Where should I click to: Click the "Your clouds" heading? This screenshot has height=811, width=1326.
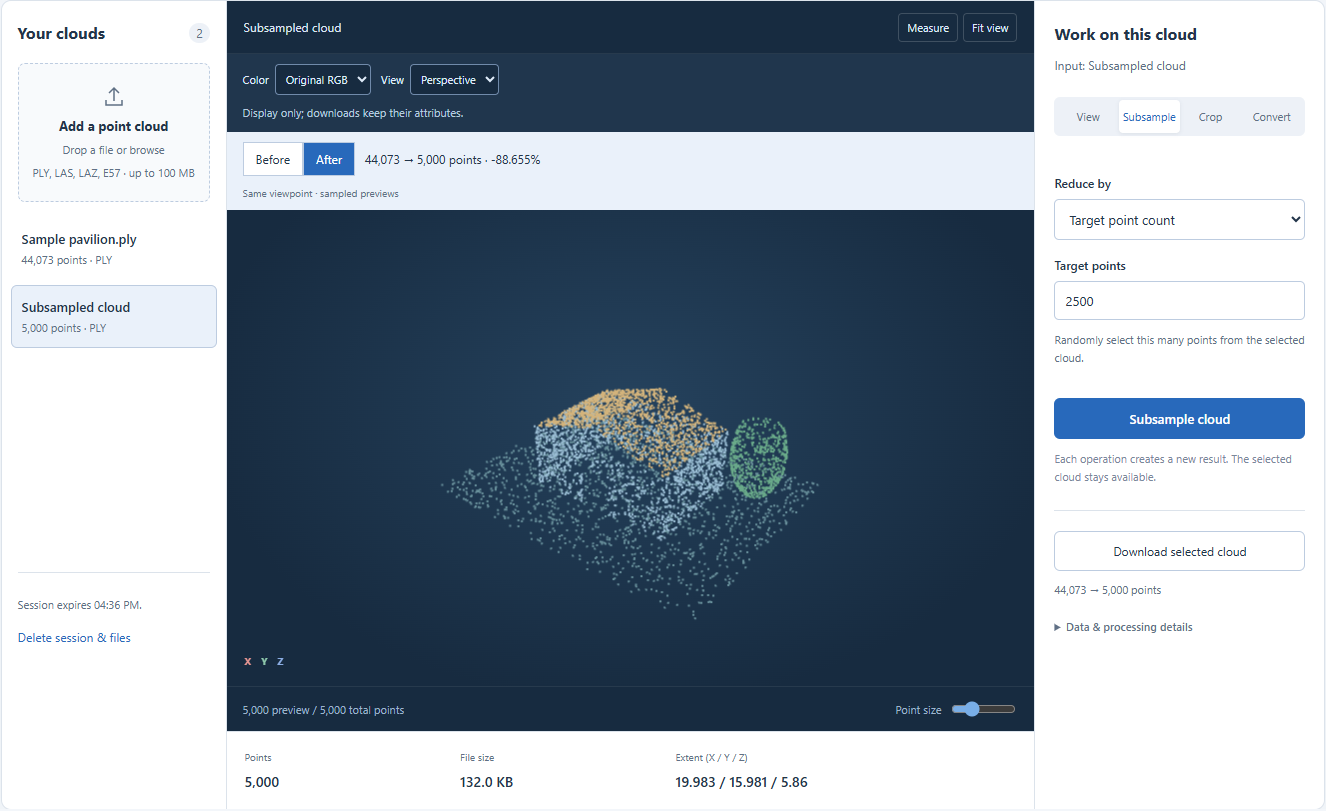[x=61, y=34]
